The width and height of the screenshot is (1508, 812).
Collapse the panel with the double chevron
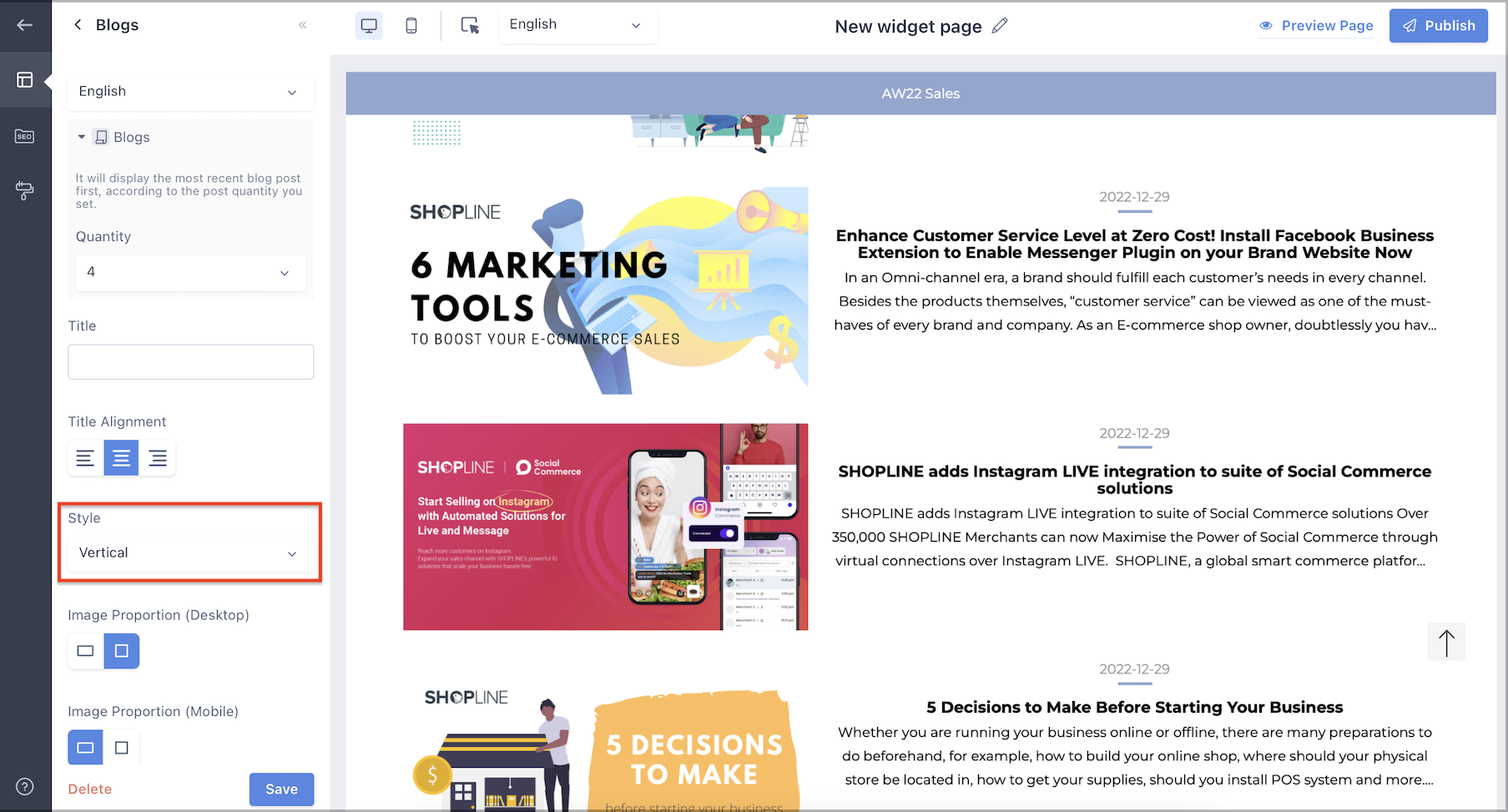point(303,25)
